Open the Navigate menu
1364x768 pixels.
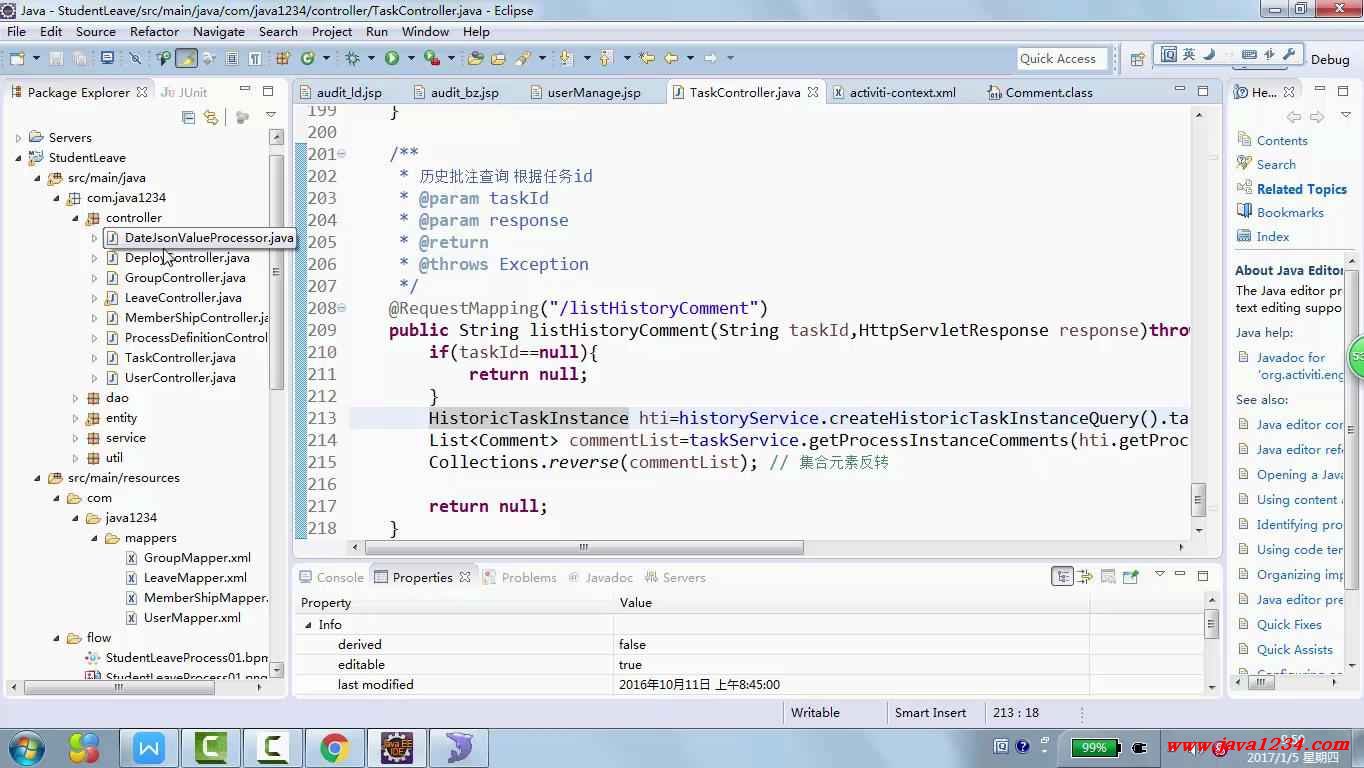(x=219, y=31)
